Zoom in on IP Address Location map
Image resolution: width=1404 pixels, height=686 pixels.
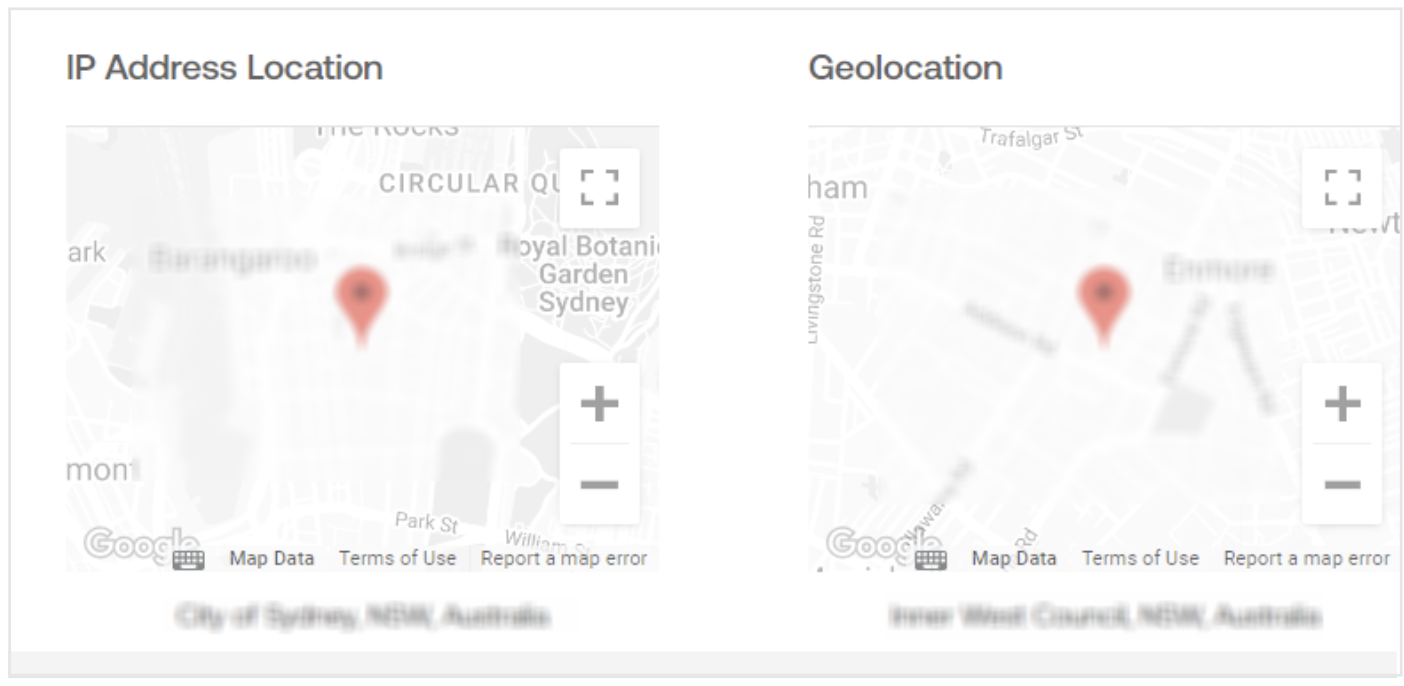tap(599, 404)
